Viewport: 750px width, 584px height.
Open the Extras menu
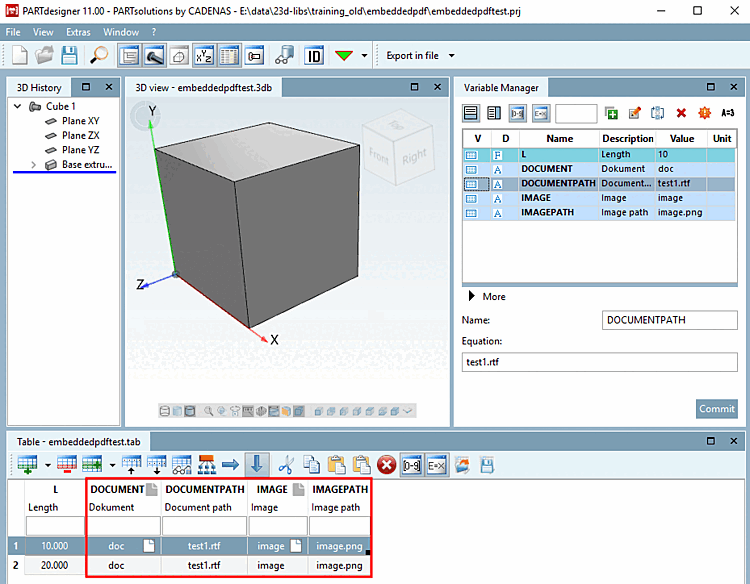click(78, 32)
